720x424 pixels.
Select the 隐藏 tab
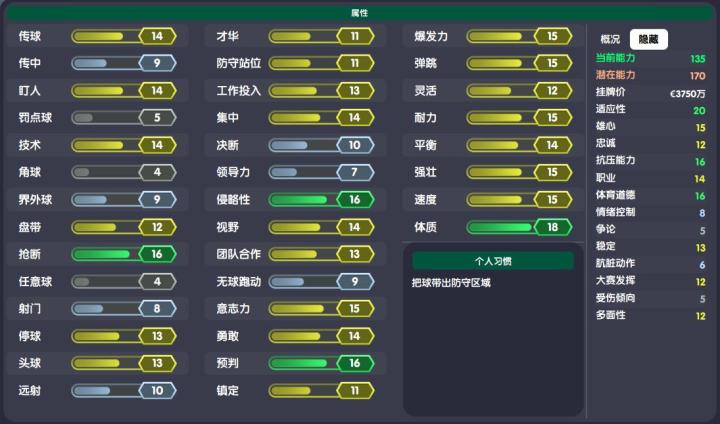pos(649,39)
